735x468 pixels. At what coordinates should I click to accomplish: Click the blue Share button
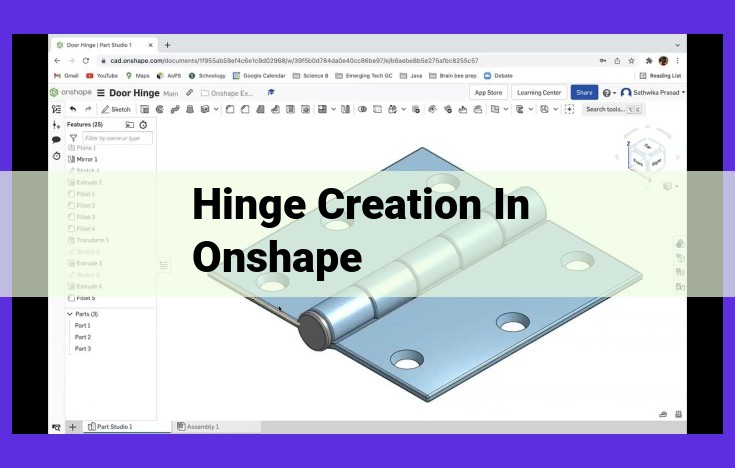coord(584,92)
